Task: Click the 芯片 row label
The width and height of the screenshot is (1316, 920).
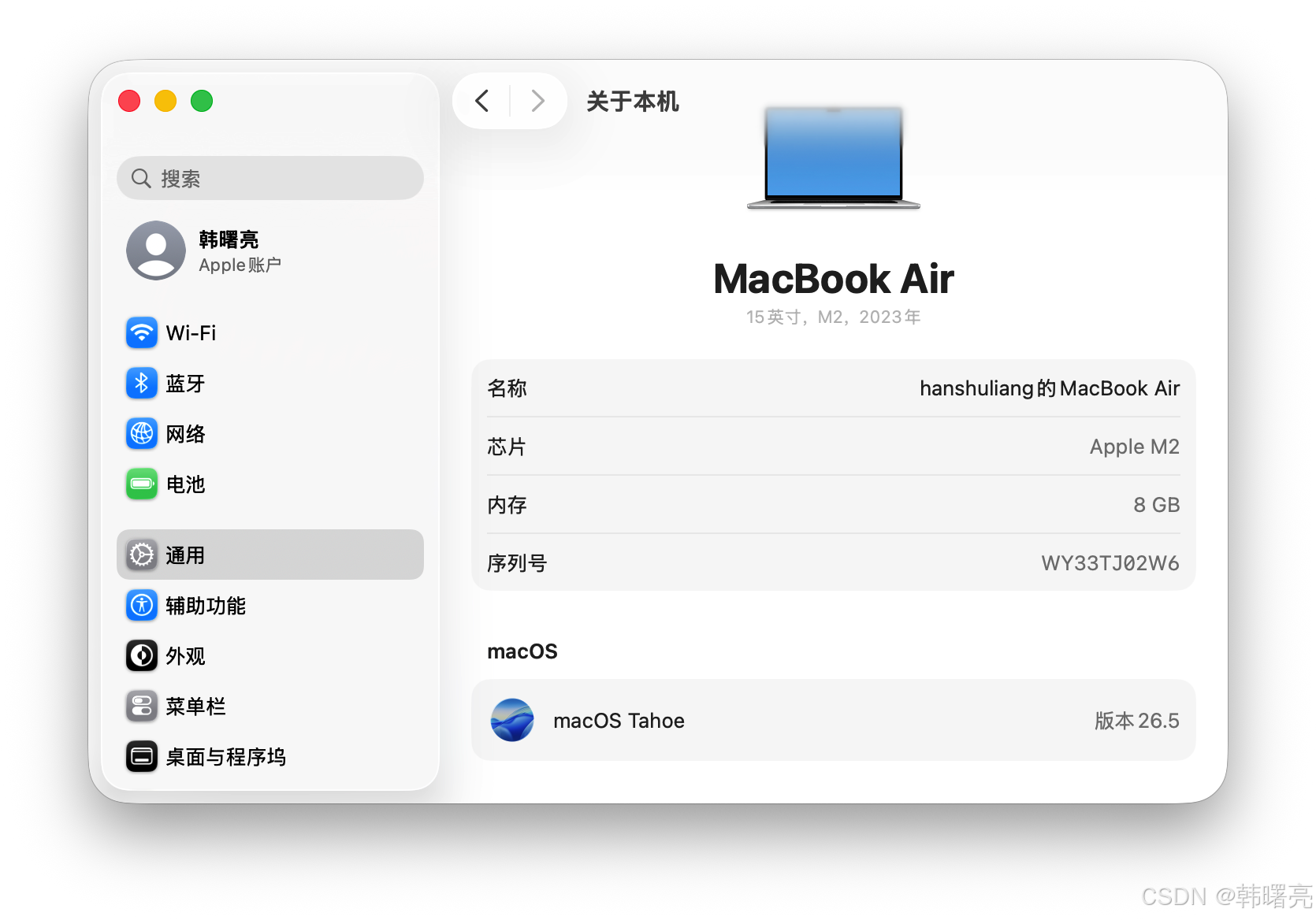Action: click(507, 447)
